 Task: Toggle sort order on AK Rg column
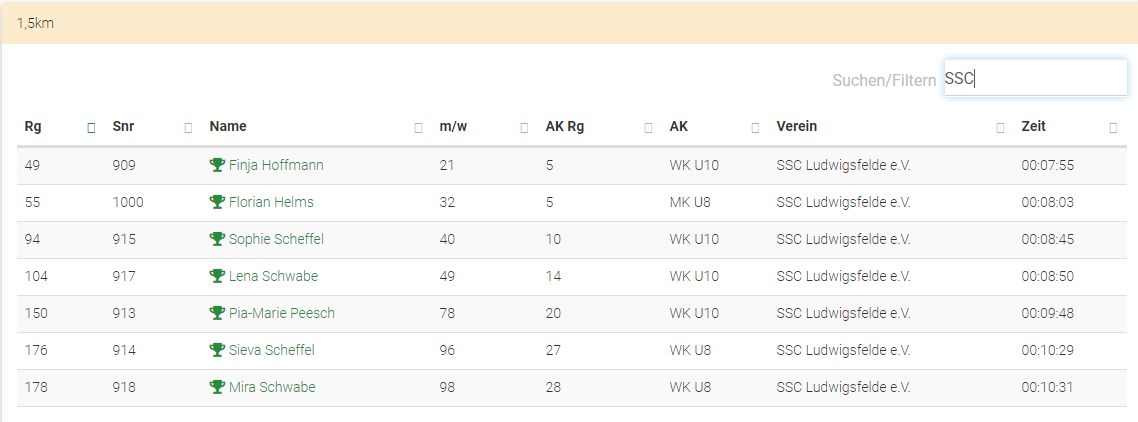click(x=648, y=128)
